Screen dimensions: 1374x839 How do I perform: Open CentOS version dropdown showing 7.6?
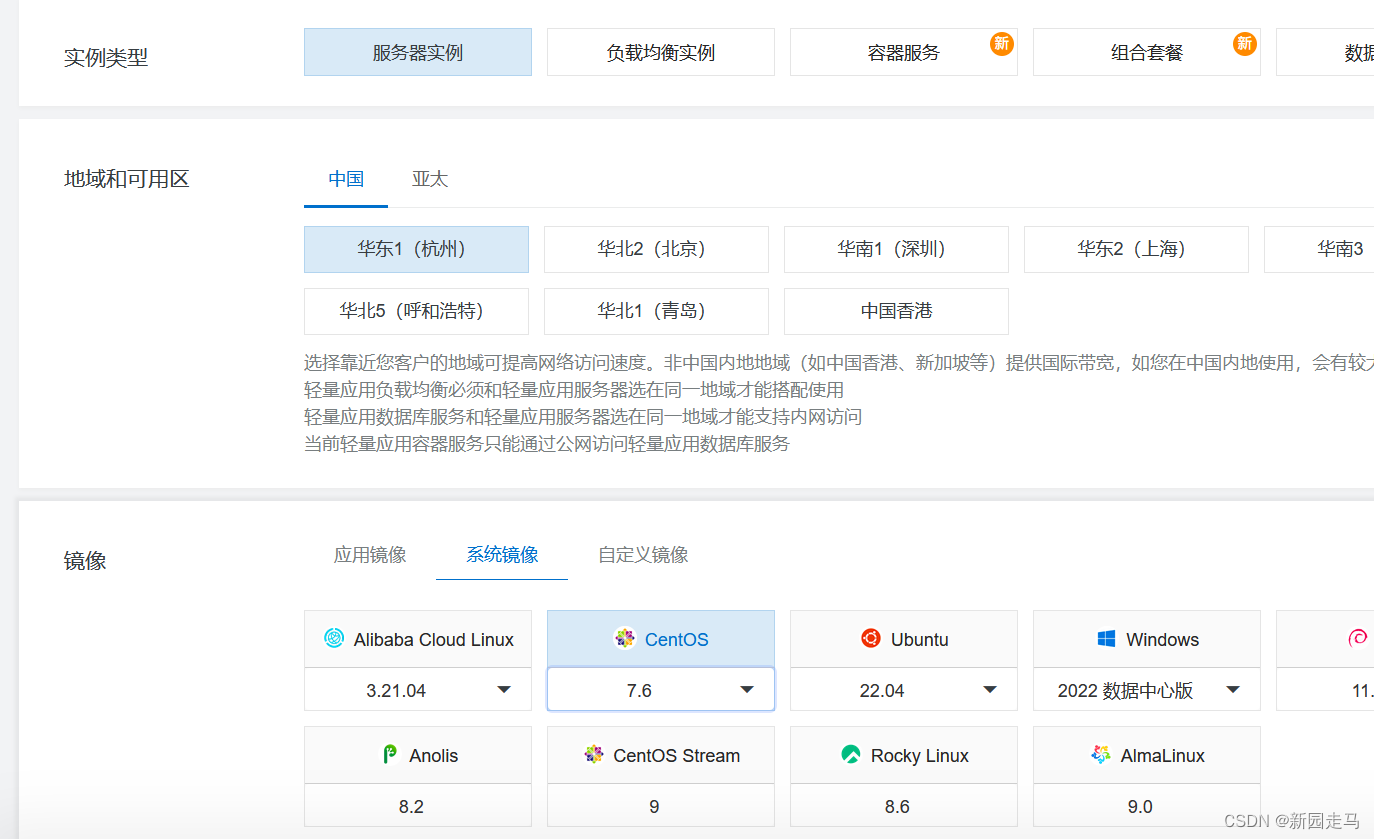pyautogui.click(x=661, y=690)
